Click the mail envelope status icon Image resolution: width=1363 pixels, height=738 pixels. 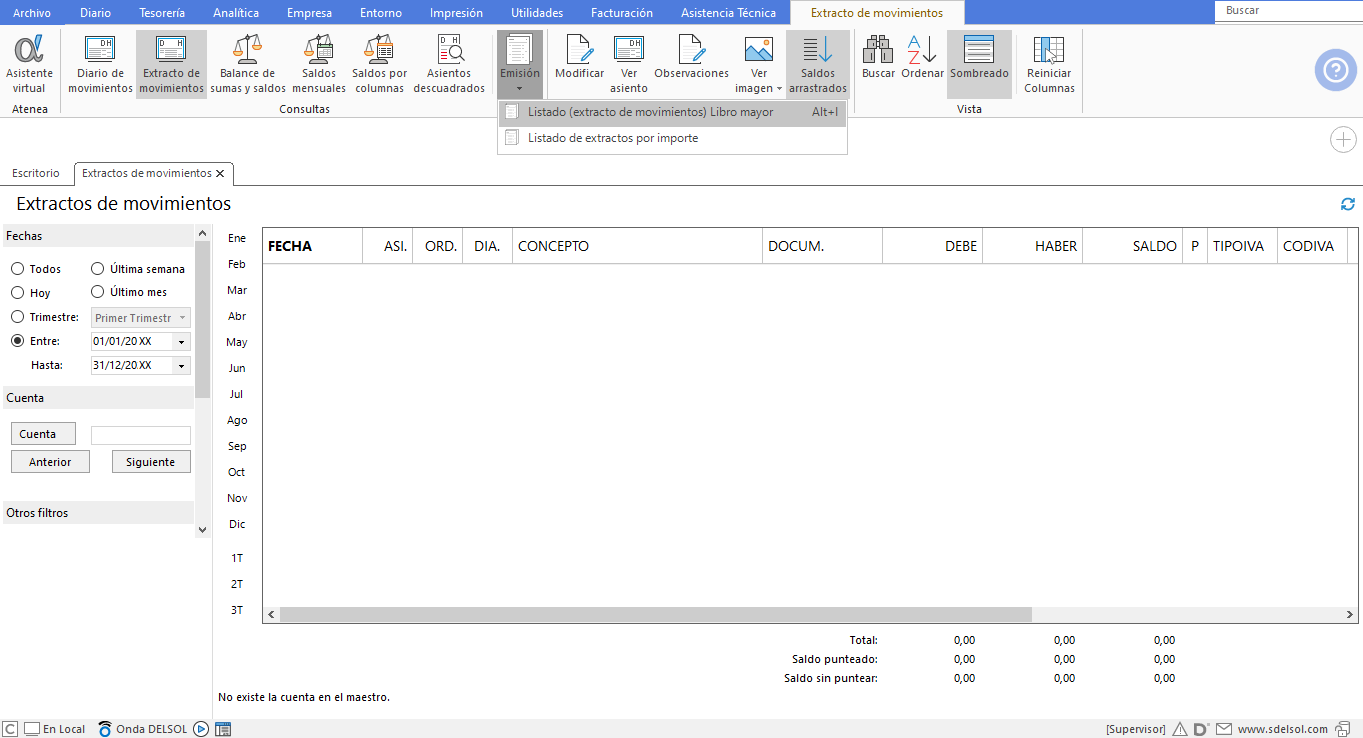[x=1224, y=729]
